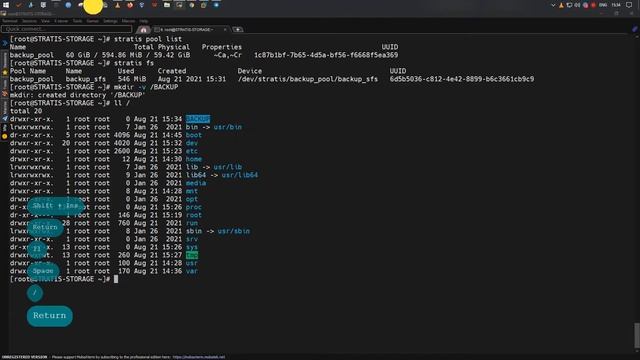The image size is (640, 360).
Task: Open the Terminal menu
Action: (x=10, y=21)
